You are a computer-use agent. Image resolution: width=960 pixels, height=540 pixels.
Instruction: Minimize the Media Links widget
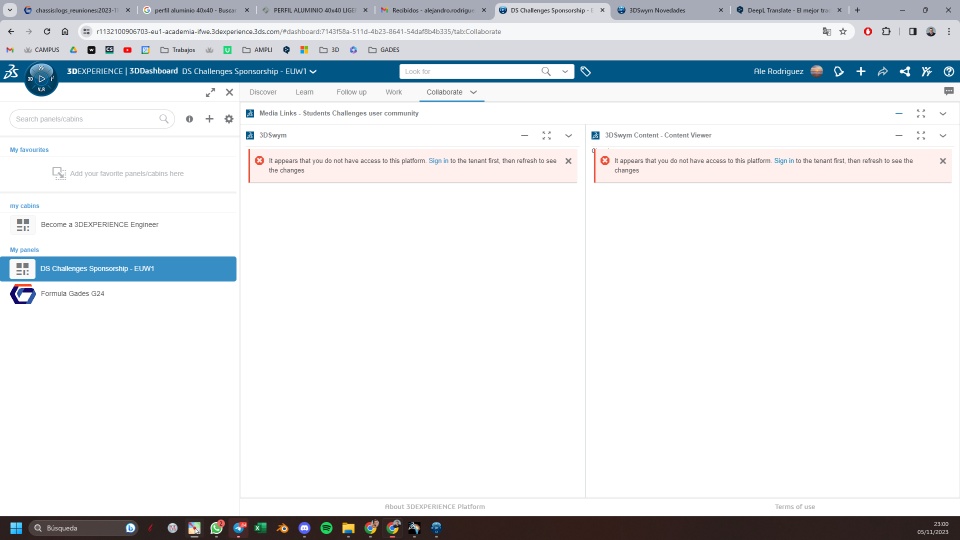(899, 113)
